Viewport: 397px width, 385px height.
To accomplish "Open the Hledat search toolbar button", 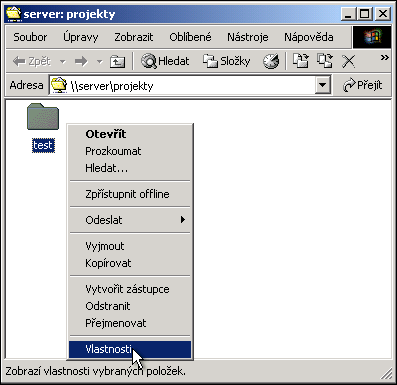I will tap(165, 61).
